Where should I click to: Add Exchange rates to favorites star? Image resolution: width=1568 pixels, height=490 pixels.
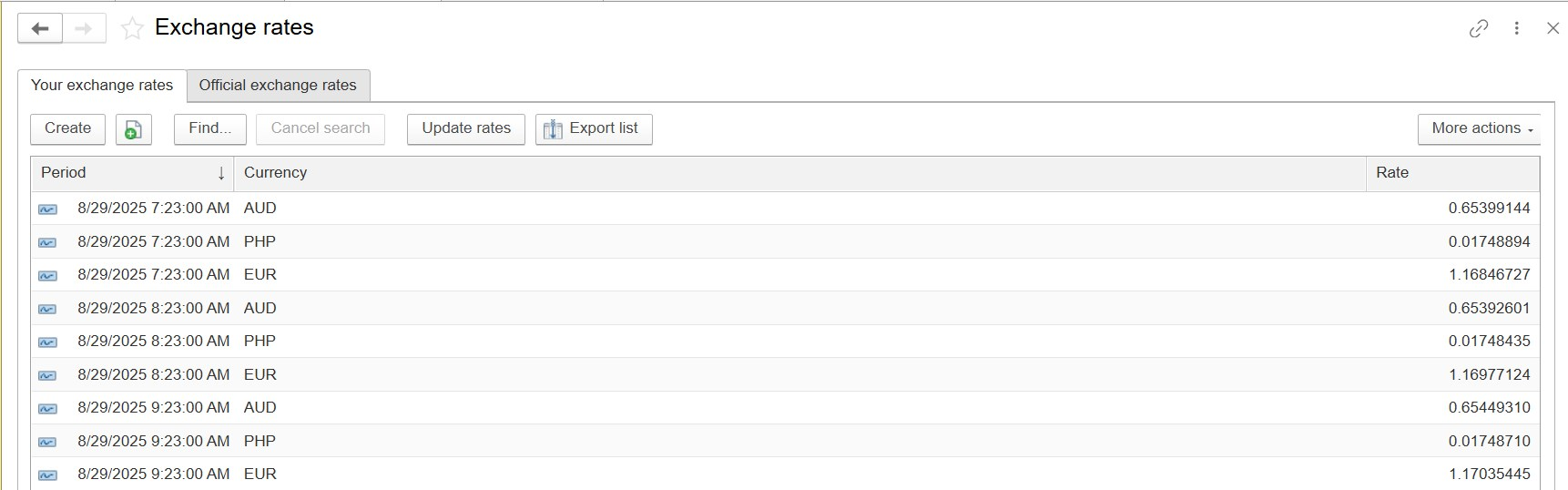point(132,29)
